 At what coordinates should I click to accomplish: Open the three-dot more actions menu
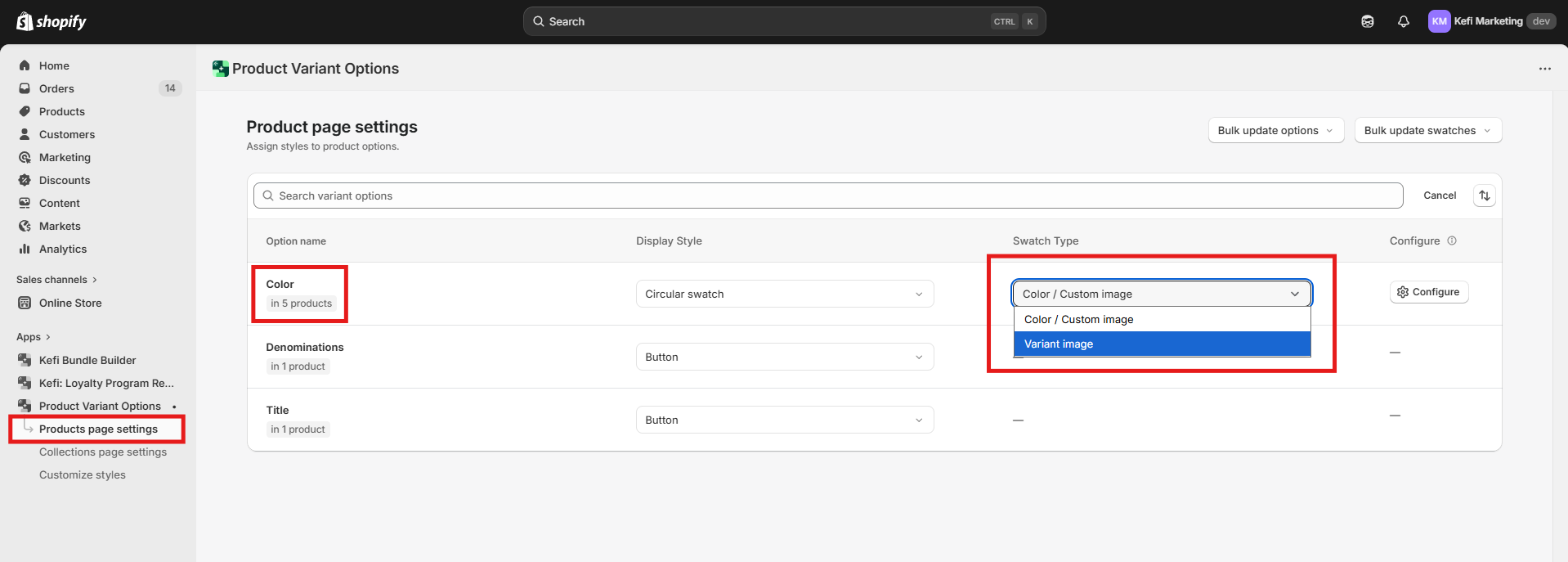coord(1544,69)
